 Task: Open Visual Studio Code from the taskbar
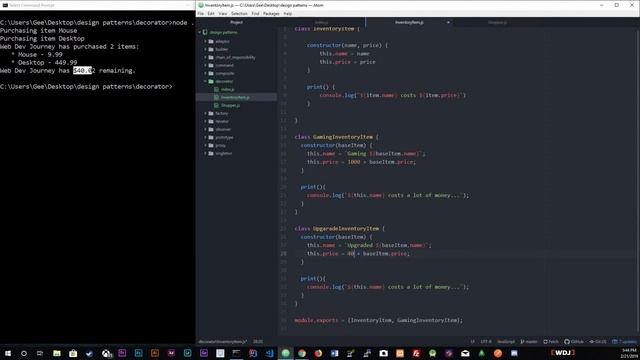[x=269, y=353]
